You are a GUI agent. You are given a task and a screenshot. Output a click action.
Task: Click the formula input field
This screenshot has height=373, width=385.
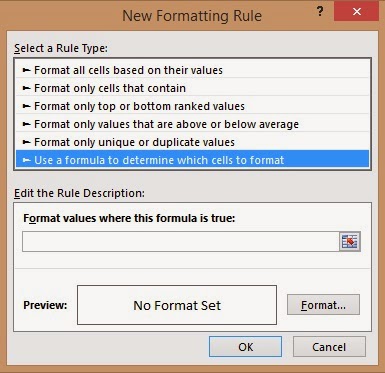[181, 241]
